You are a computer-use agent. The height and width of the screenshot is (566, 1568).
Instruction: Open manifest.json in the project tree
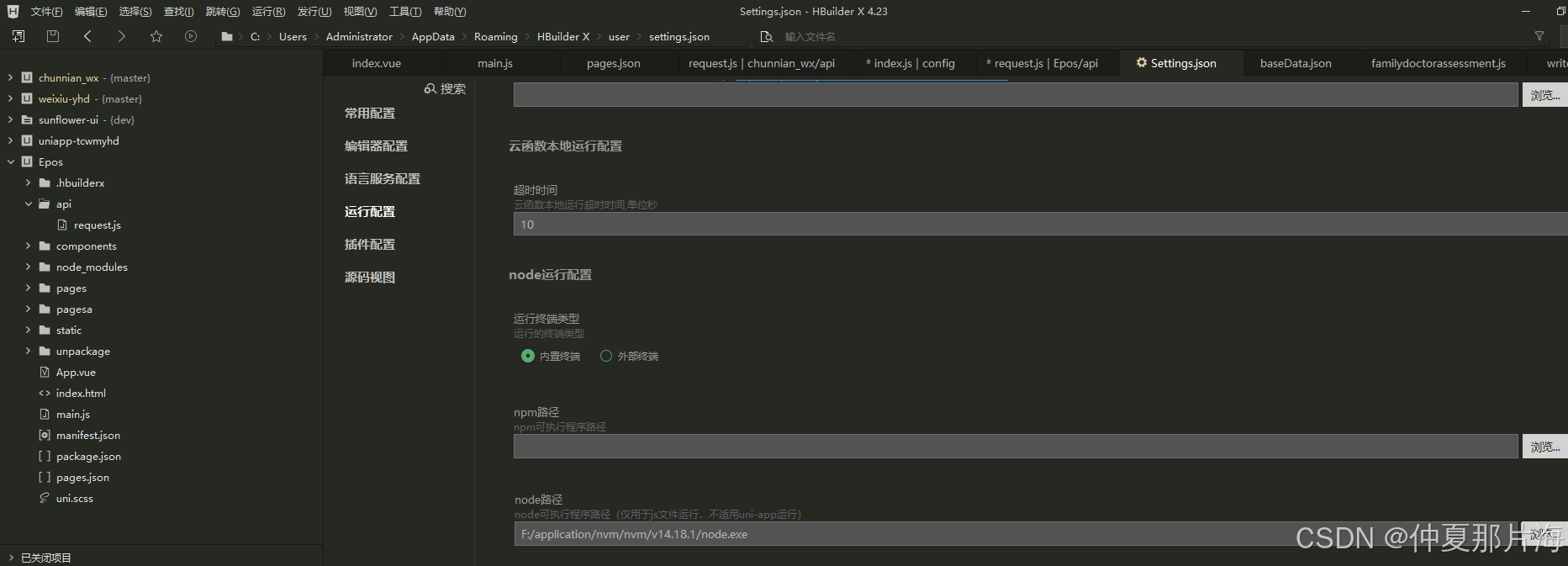pyautogui.click(x=87, y=435)
